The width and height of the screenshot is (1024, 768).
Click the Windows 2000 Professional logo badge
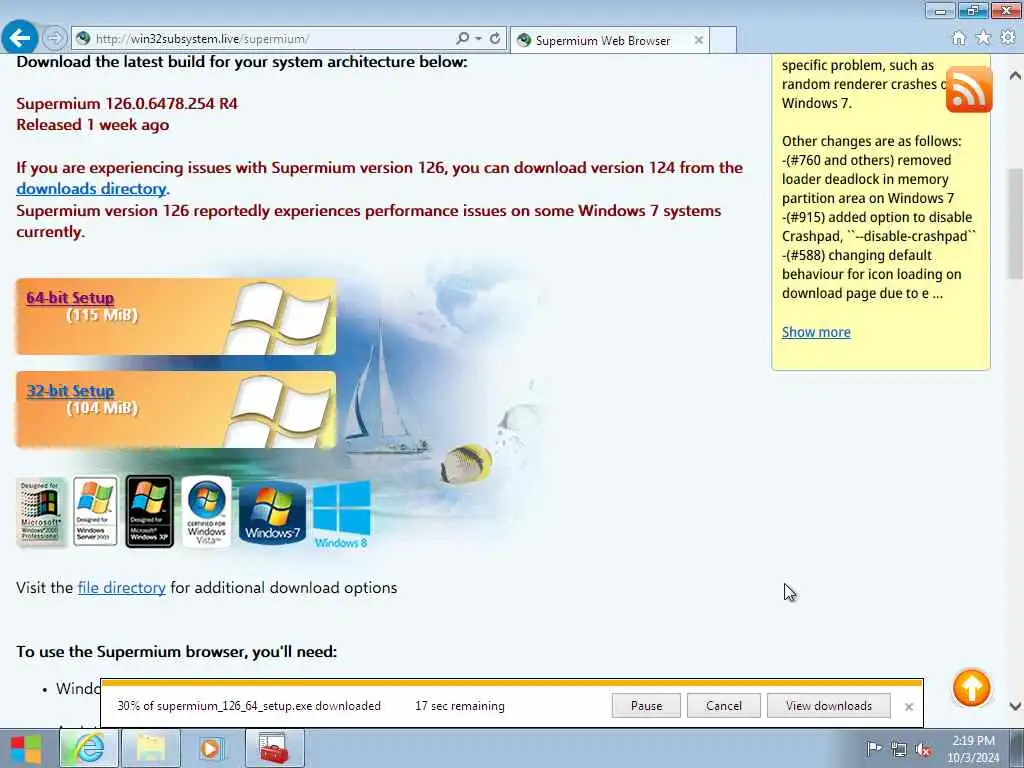click(40, 511)
